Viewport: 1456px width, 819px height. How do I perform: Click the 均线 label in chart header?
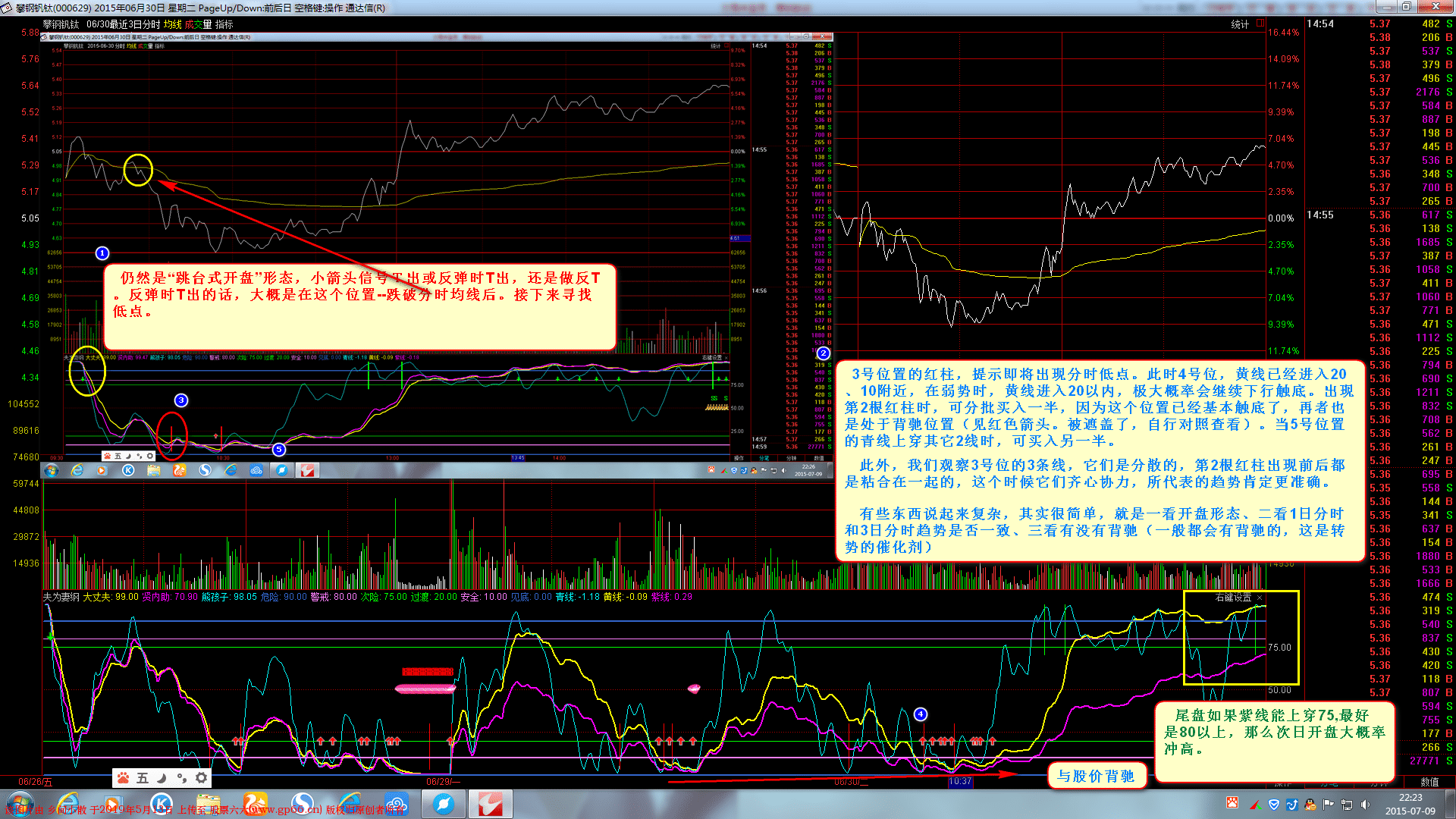173,24
